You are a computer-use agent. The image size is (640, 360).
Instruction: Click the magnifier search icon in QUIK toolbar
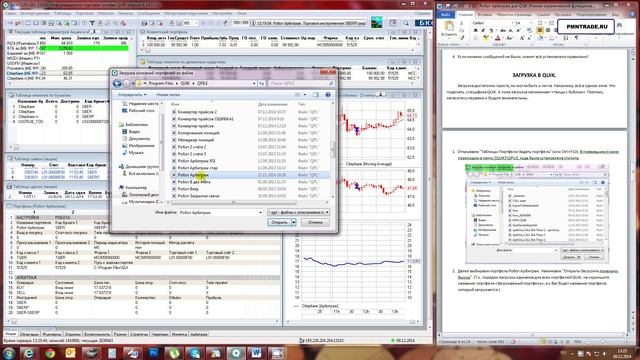[x=405, y=23]
